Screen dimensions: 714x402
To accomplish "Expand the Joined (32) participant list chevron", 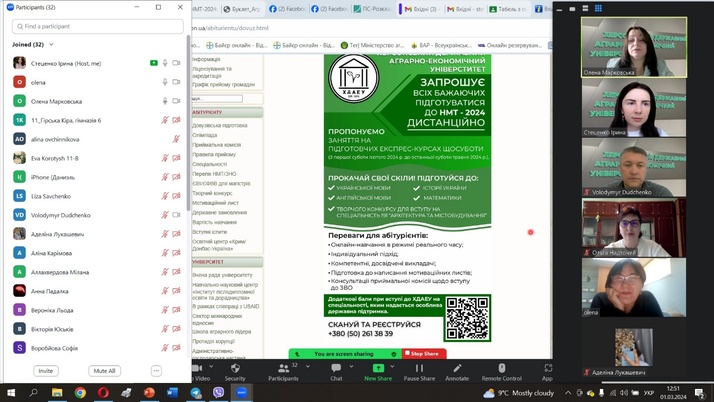I will (51, 45).
